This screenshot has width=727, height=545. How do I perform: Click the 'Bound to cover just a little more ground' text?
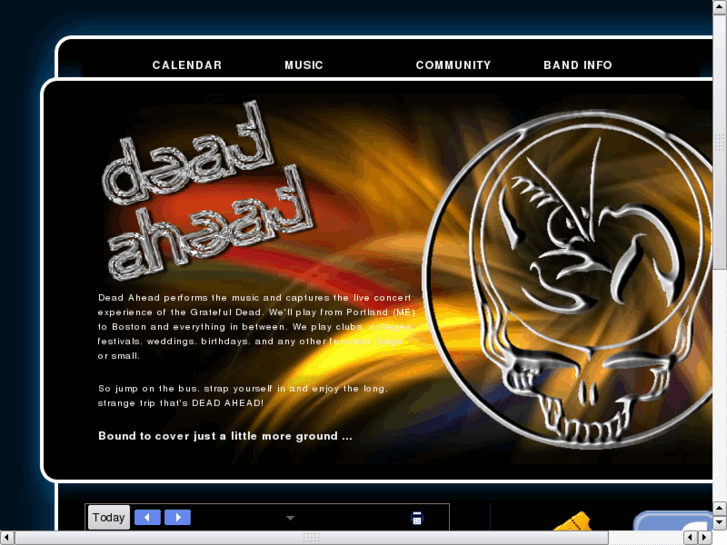(225, 436)
